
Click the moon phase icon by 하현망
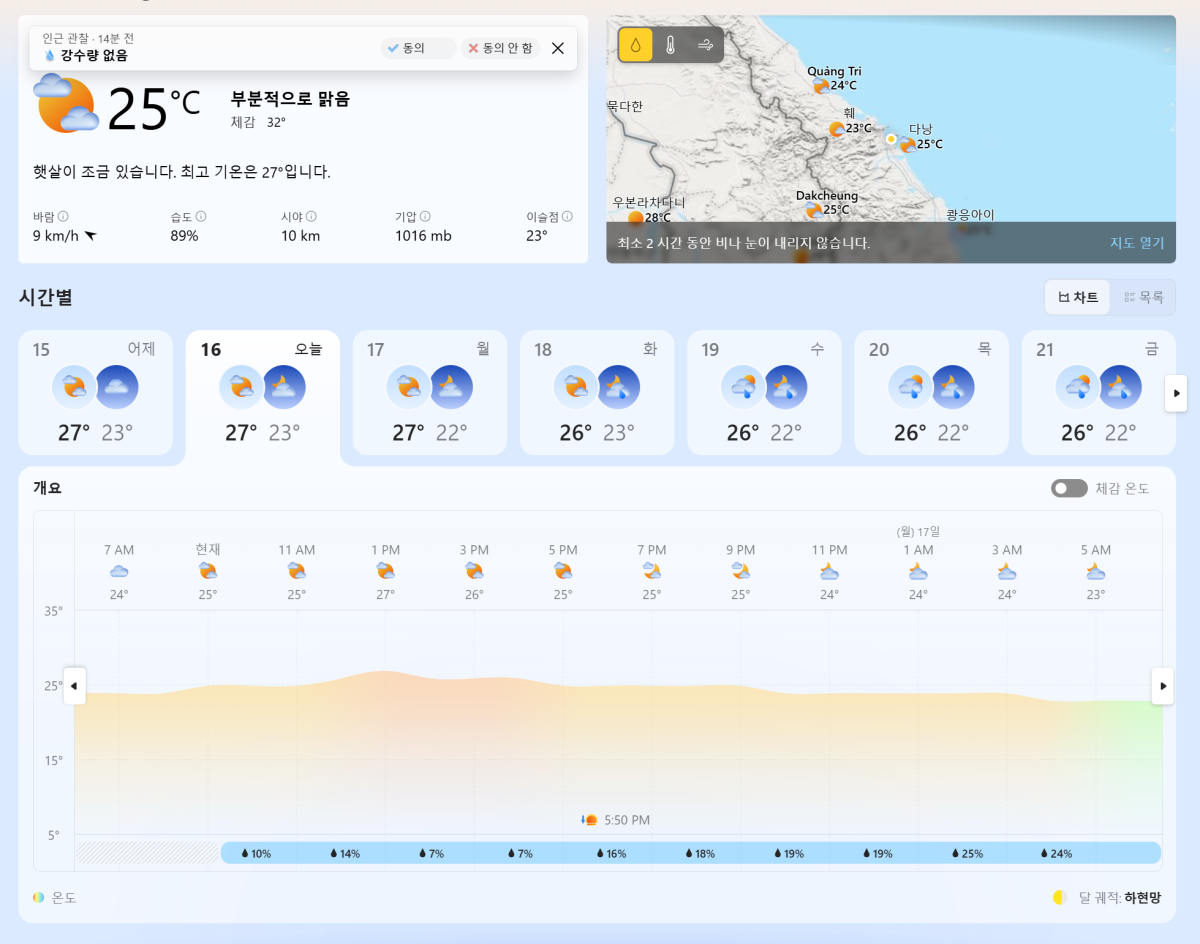[x=1060, y=898]
